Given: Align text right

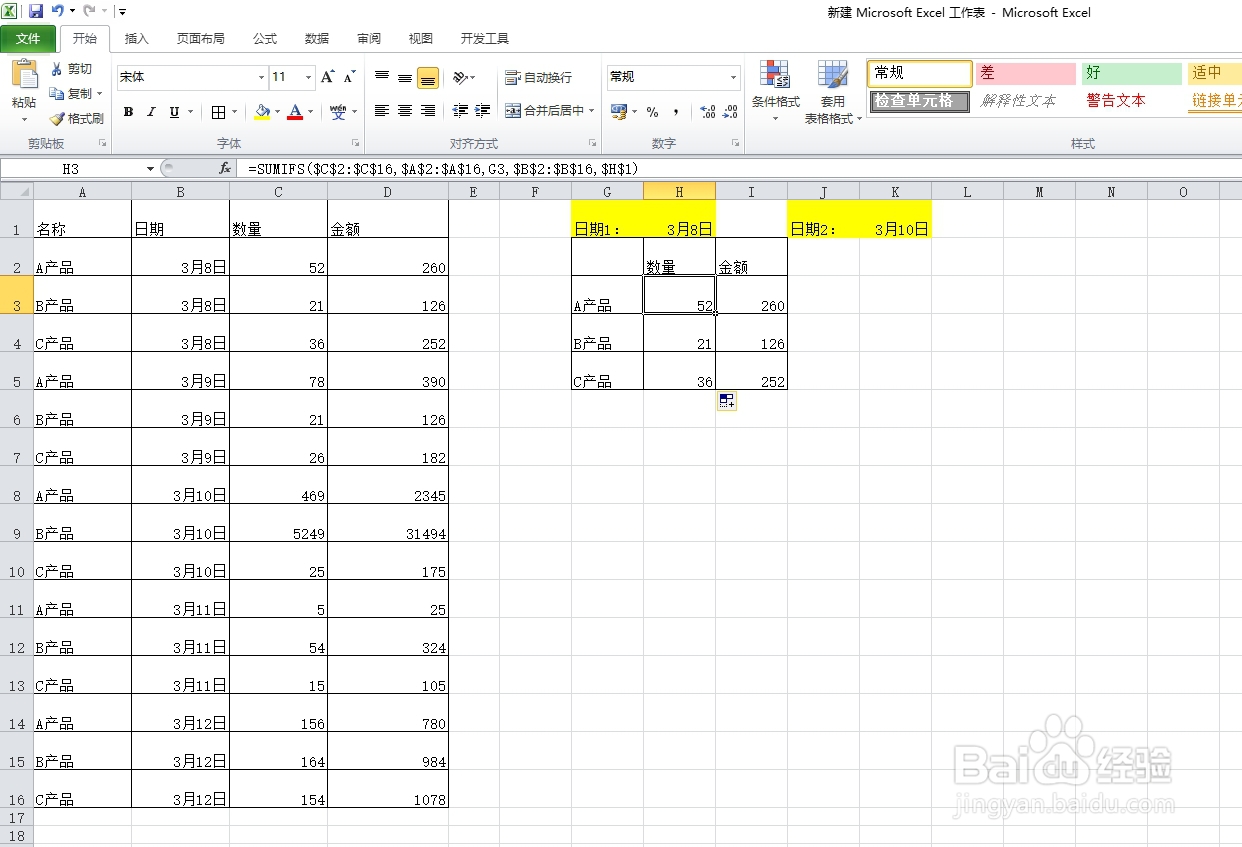Looking at the screenshot, I should tap(428, 111).
